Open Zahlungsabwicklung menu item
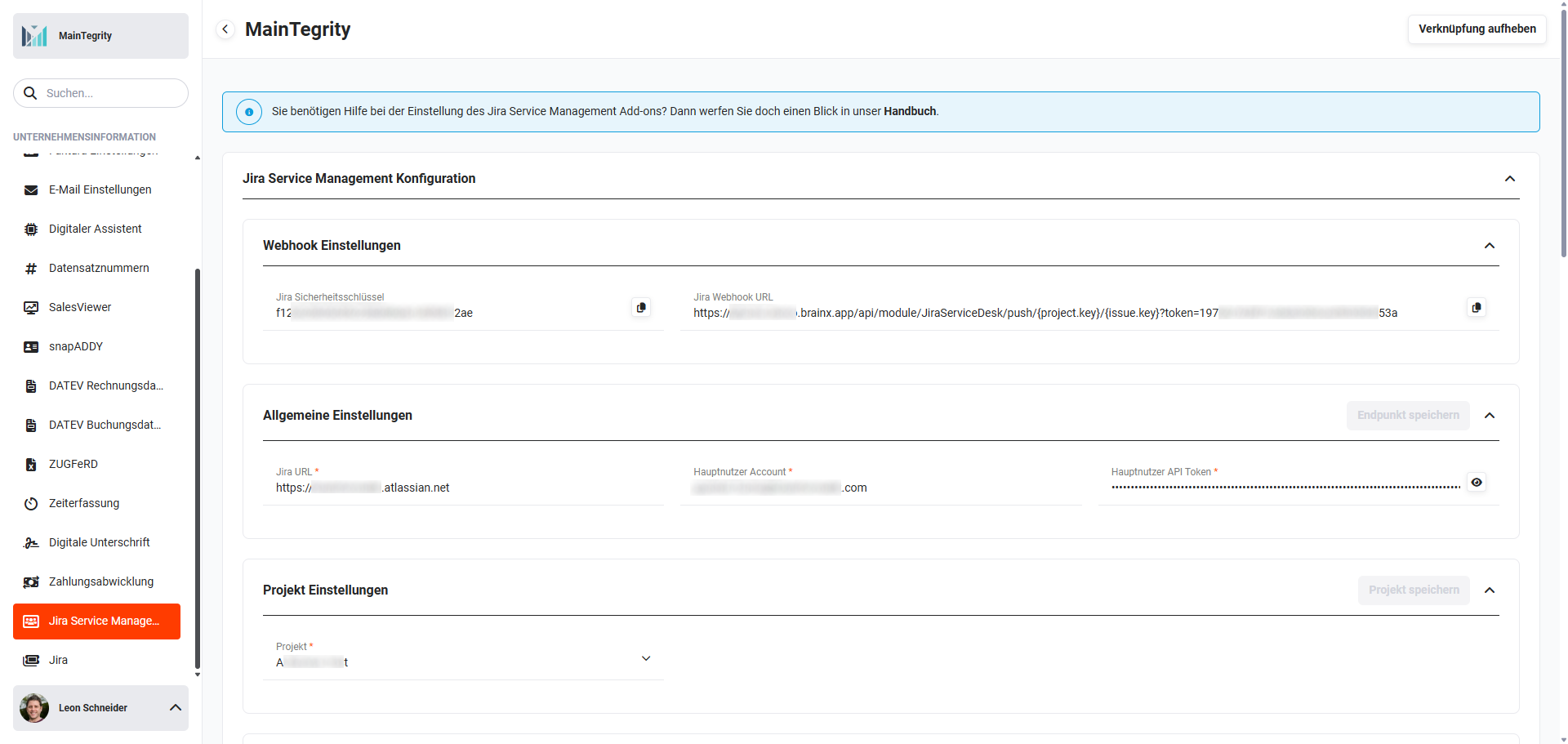The width and height of the screenshot is (1568, 744). [x=96, y=581]
